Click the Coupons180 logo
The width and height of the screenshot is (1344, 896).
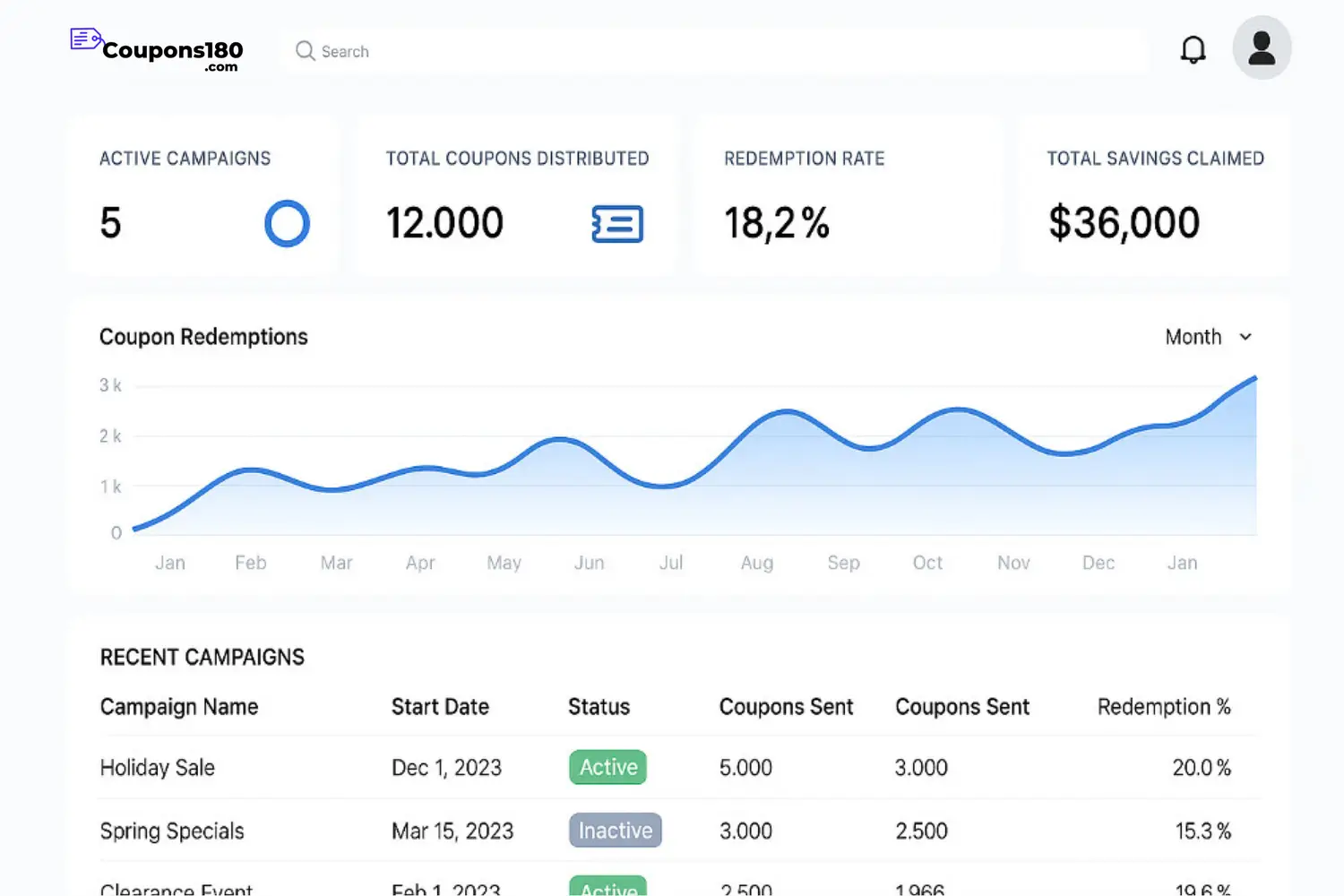pos(159,50)
